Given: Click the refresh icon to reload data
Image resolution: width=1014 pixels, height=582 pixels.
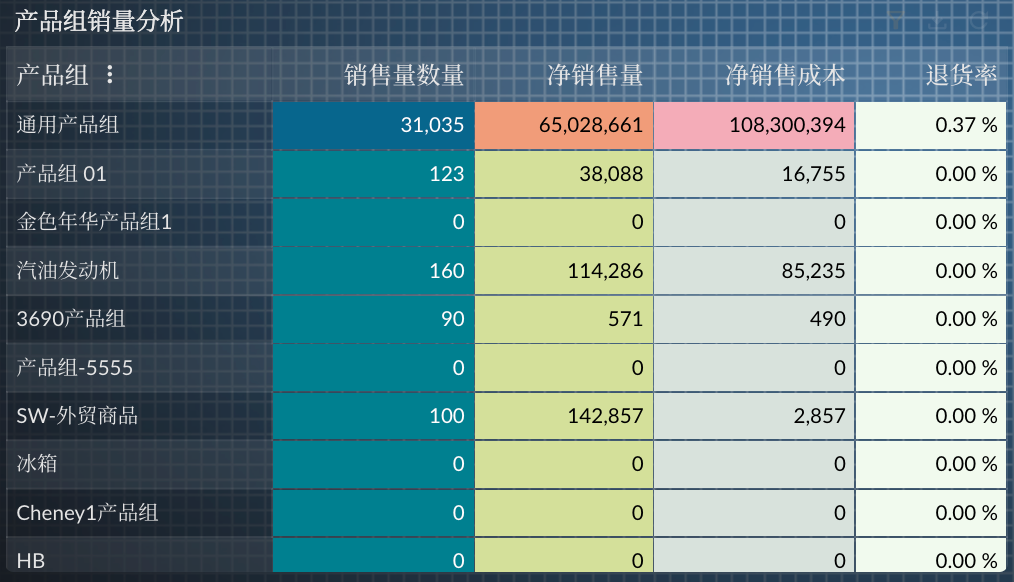Looking at the screenshot, I should pos(978,20).
